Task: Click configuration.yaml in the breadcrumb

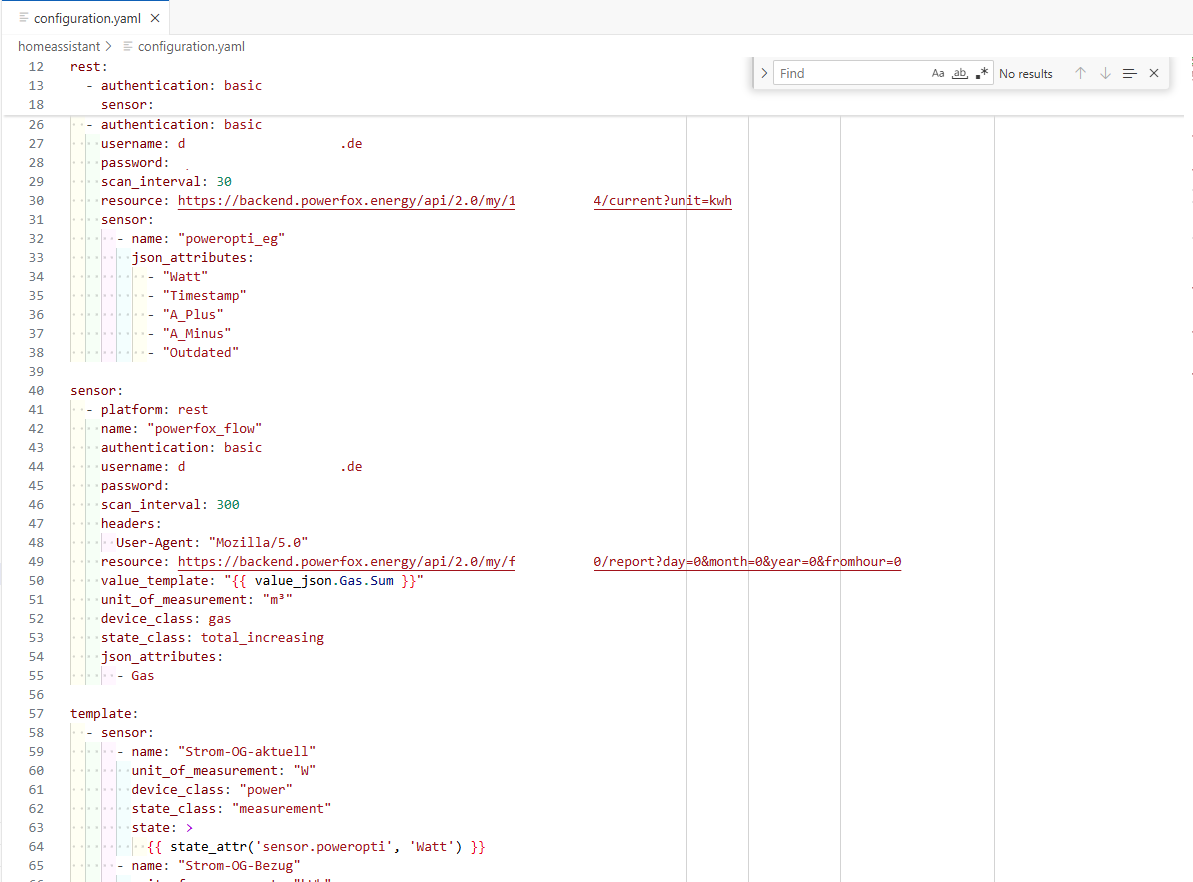Action: coord(191,46)
